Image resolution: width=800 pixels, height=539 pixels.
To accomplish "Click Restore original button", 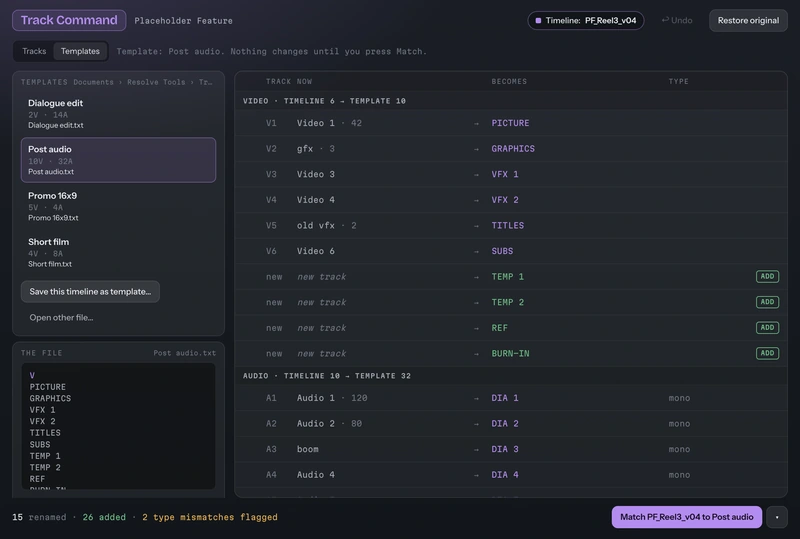I will click(748, 20).
